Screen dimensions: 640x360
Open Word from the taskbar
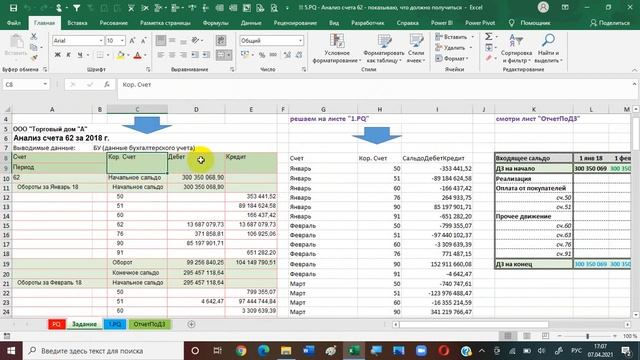coord(309,351)
